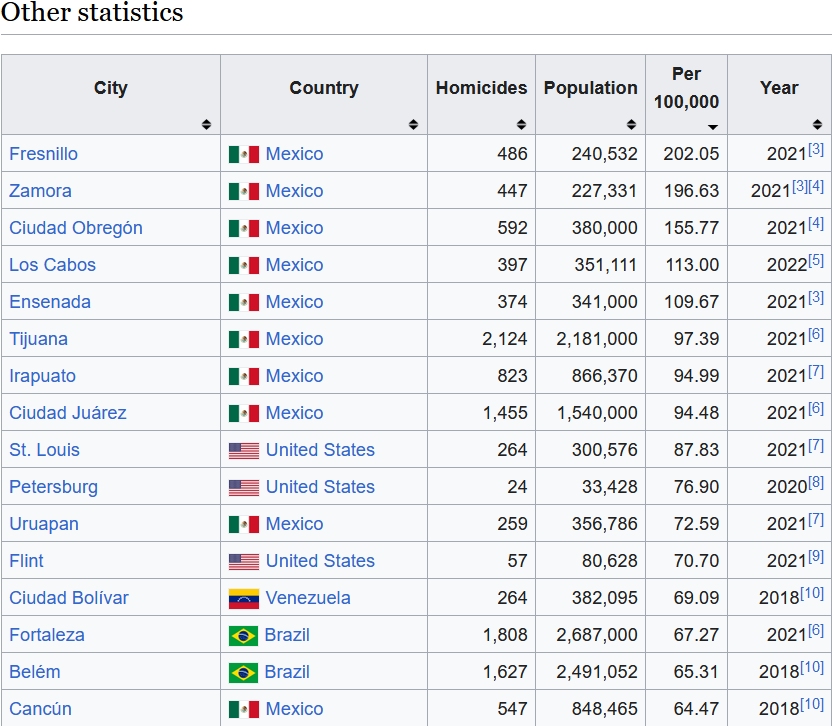Open Mexico link in Ensenada row
The image size is (832, 726).
point(294,302)
